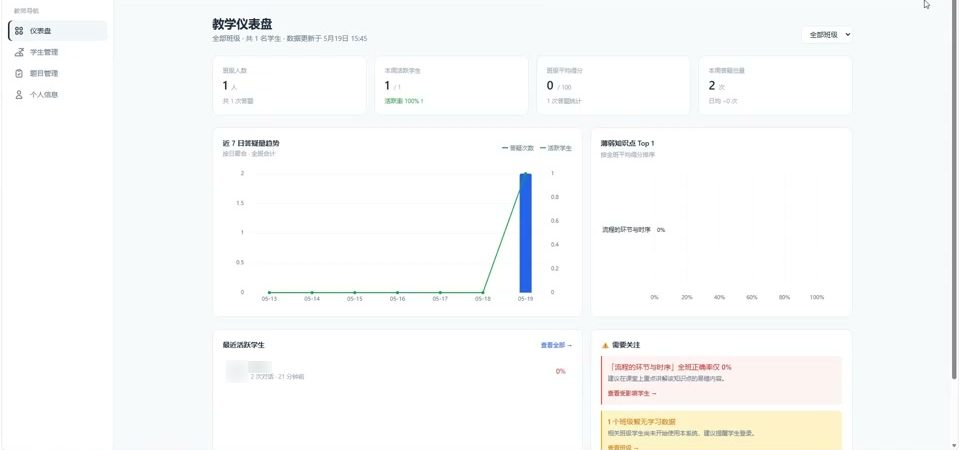
Task: Toggle the 答疑次数 legend series
Action: point(518,148)
